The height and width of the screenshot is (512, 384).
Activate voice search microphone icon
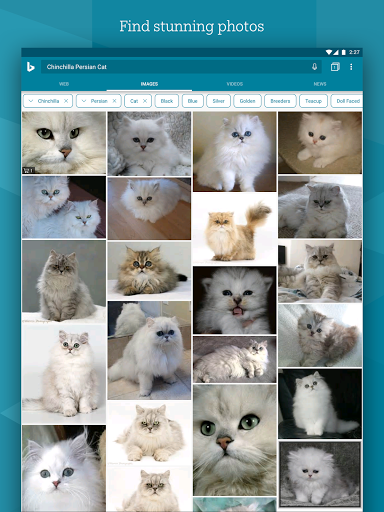[314, 67]
